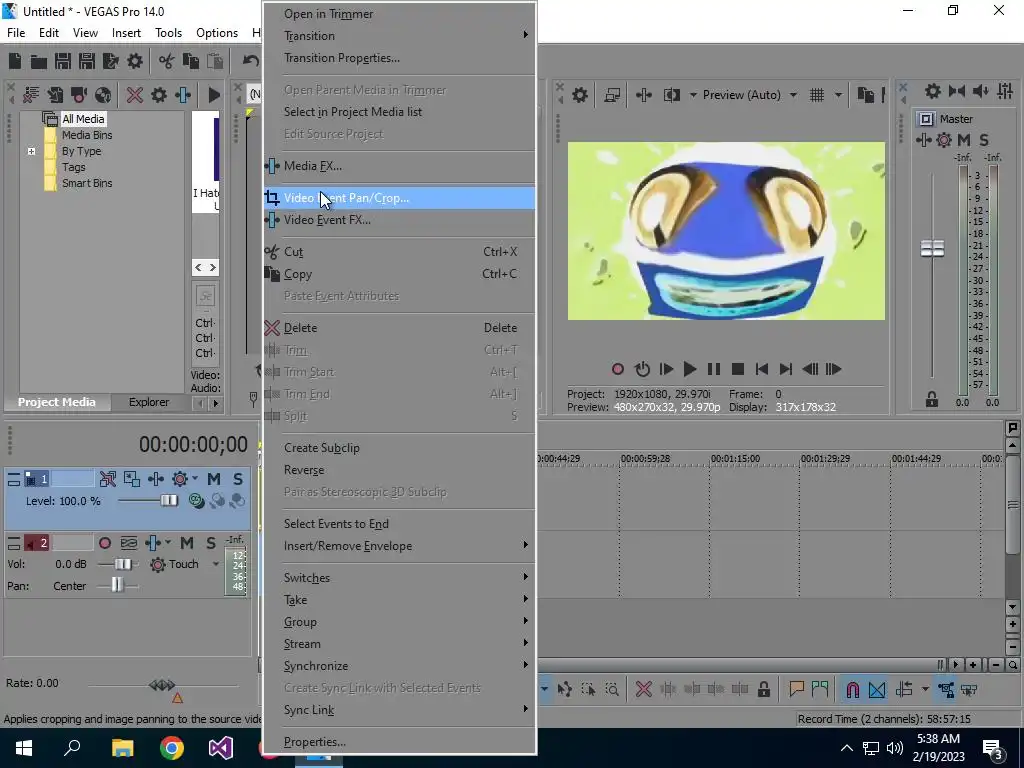Click the Pause button in preview transport

click(x=714, y=369)
